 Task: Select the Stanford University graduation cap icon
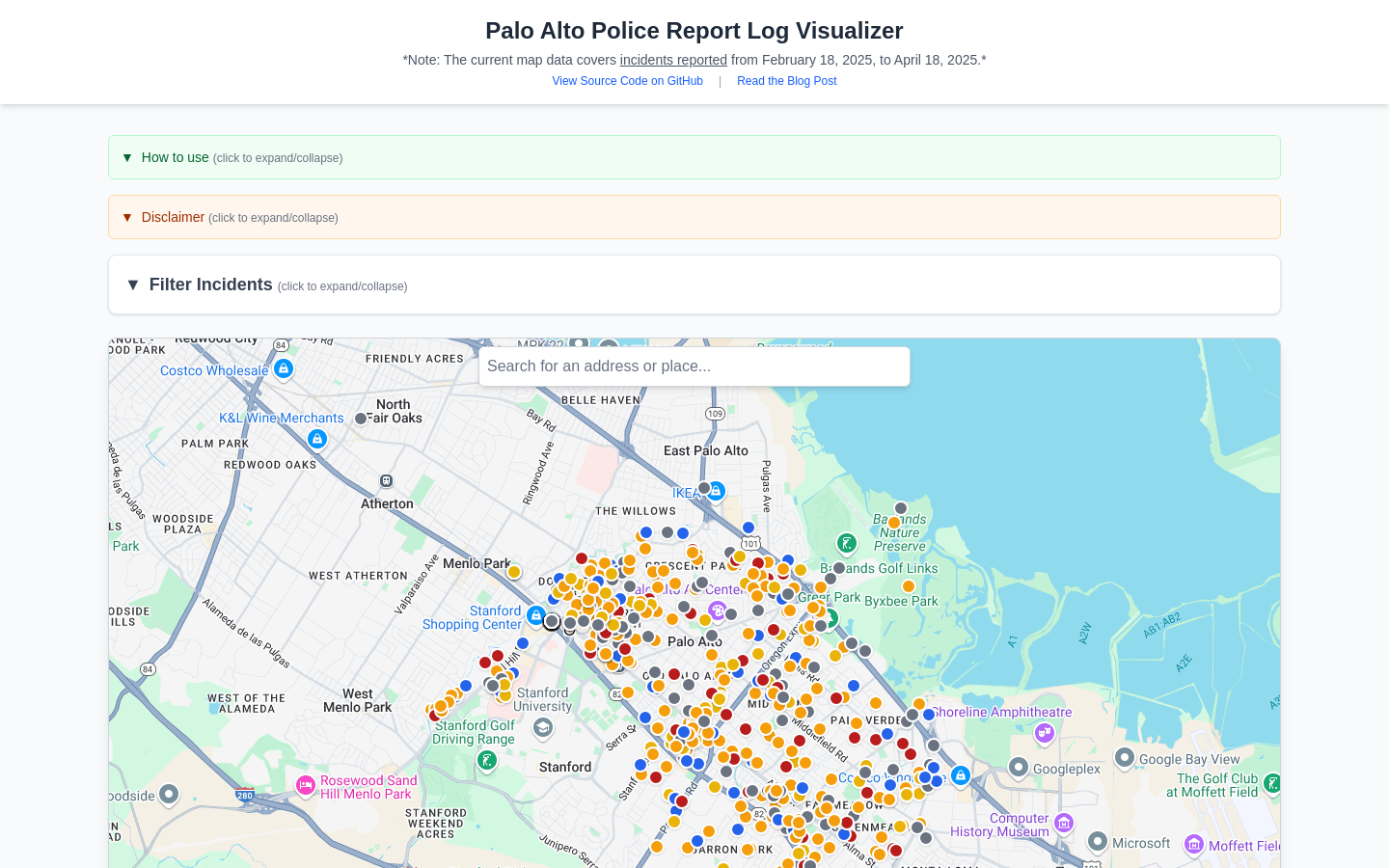tap(543, 728)
